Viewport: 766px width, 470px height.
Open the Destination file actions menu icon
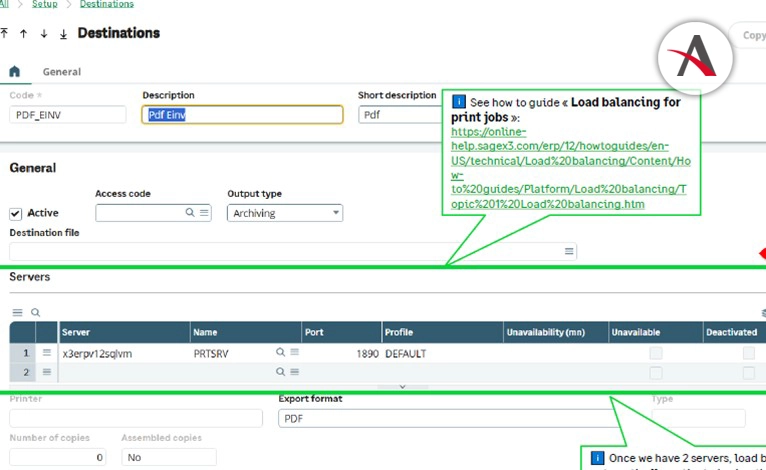pos(569,252)
